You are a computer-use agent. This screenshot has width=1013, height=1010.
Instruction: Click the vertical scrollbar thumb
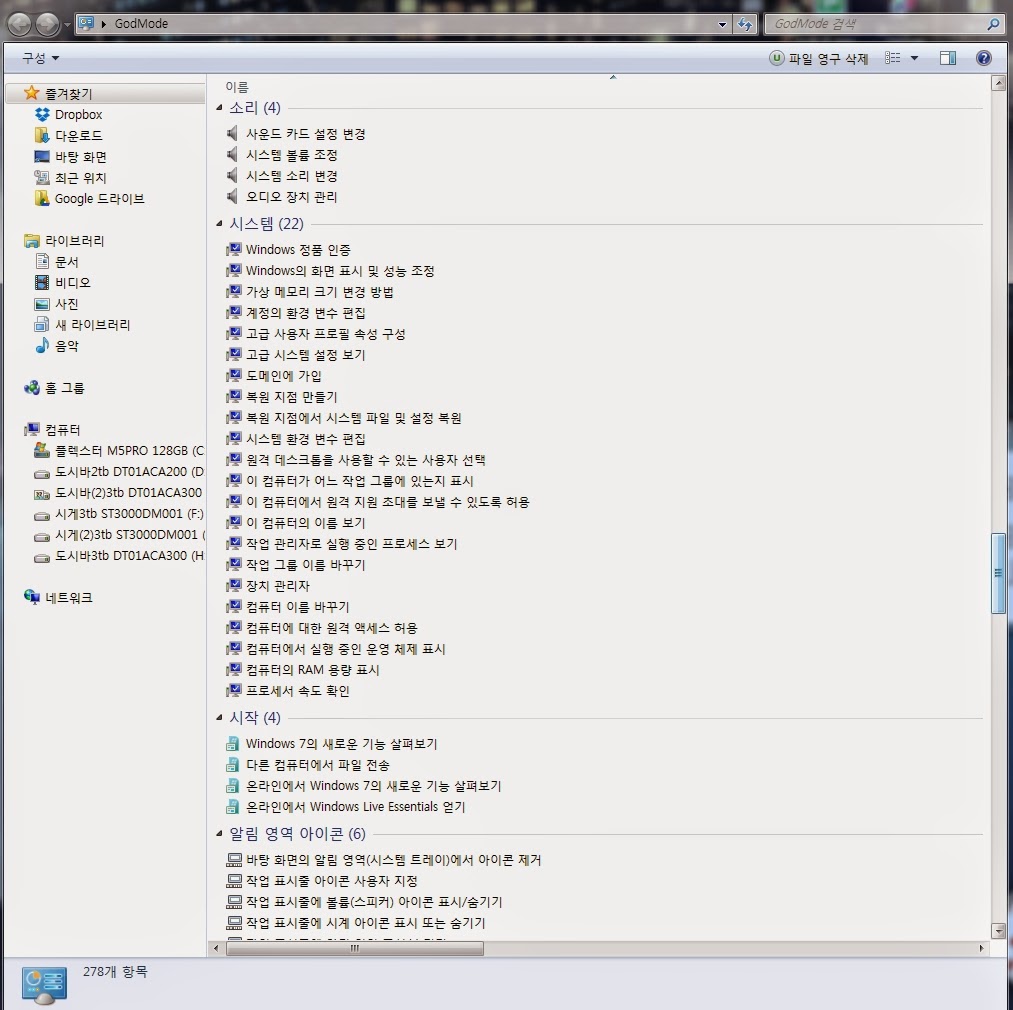(x=998, y=573)
